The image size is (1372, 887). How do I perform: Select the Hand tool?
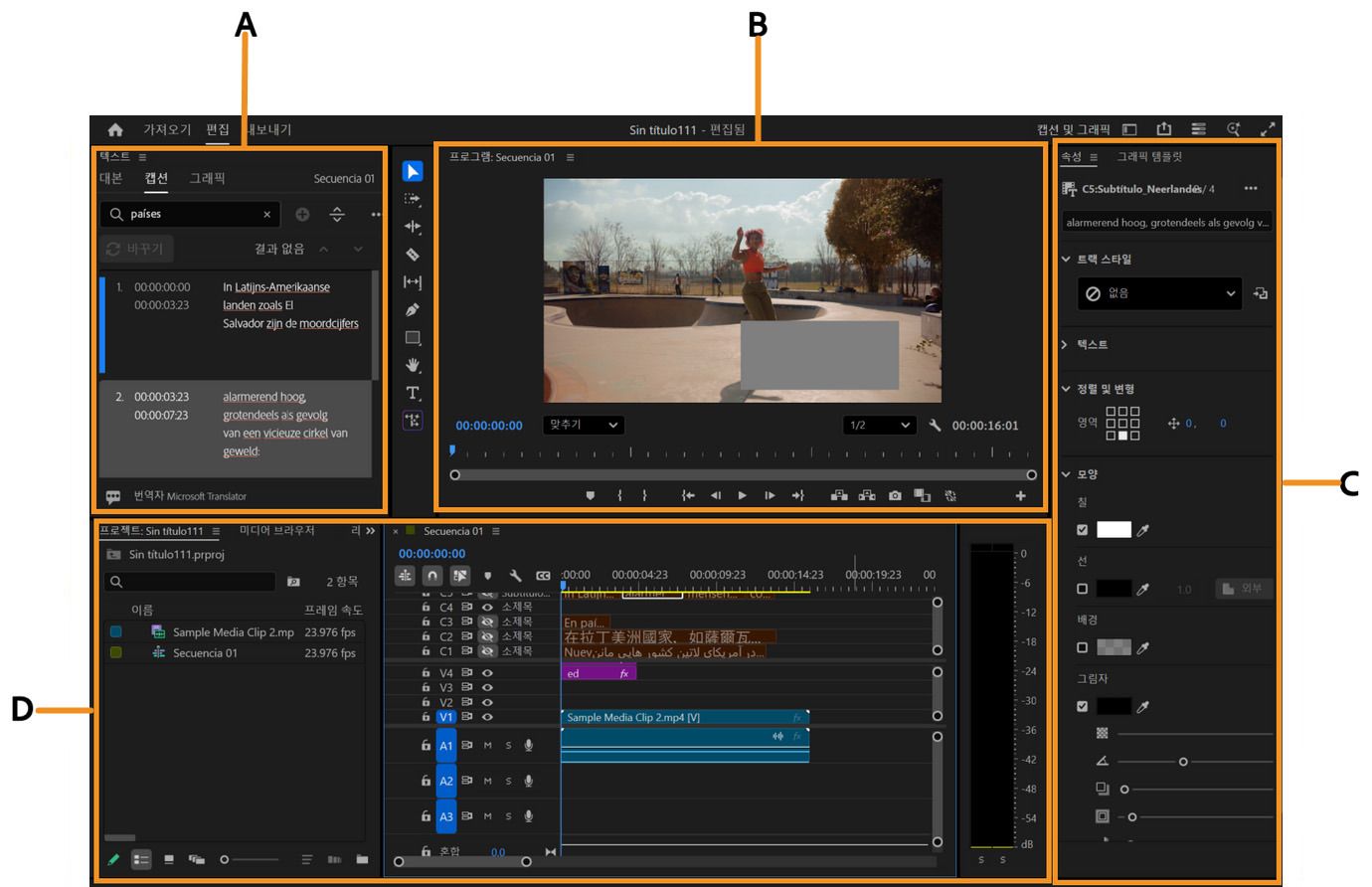pos(413,365)
